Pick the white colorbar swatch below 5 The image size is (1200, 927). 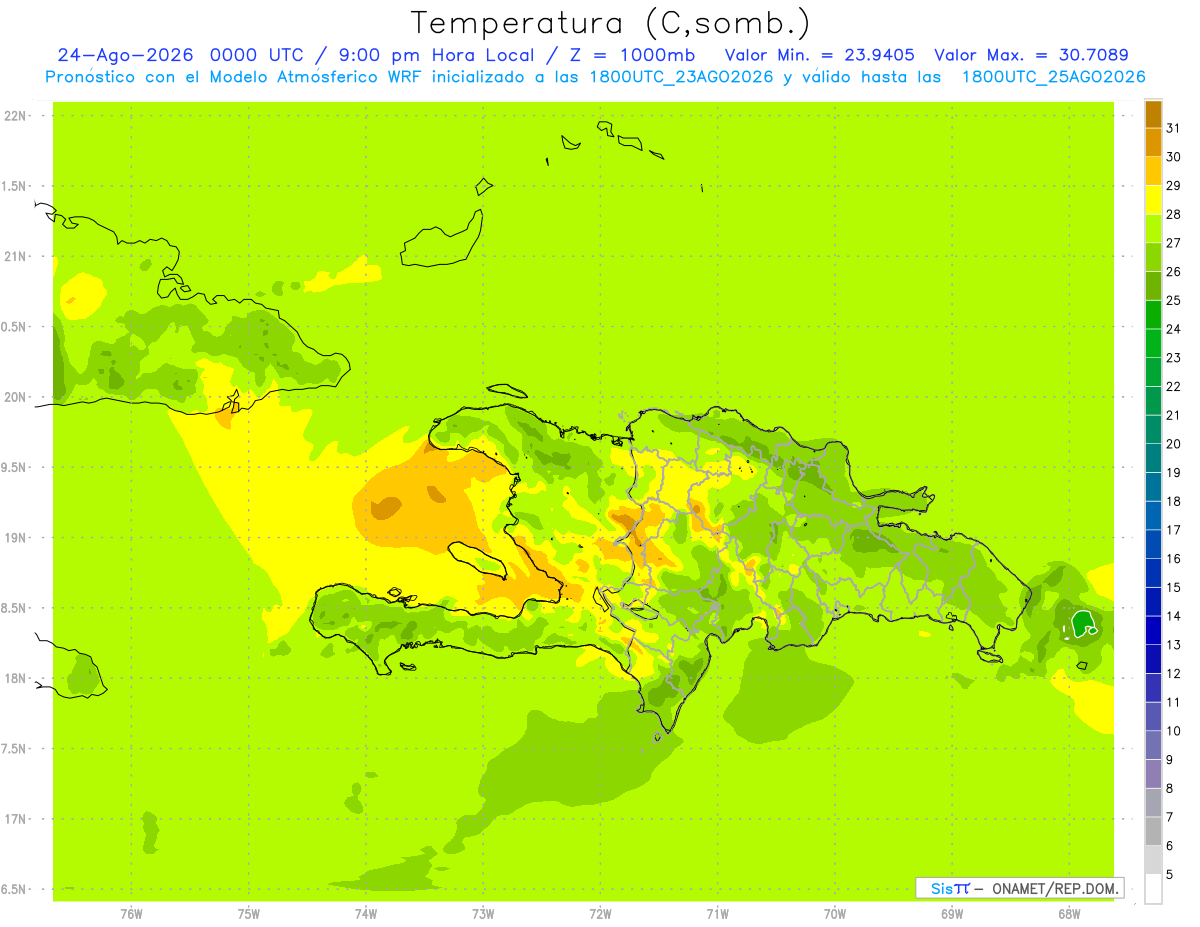[1153, 889]
